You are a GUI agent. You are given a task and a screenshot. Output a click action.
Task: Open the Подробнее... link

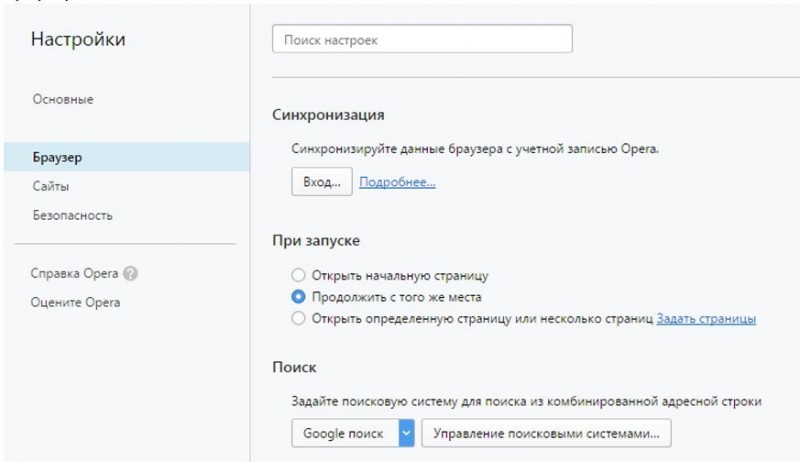click(397, 182)
